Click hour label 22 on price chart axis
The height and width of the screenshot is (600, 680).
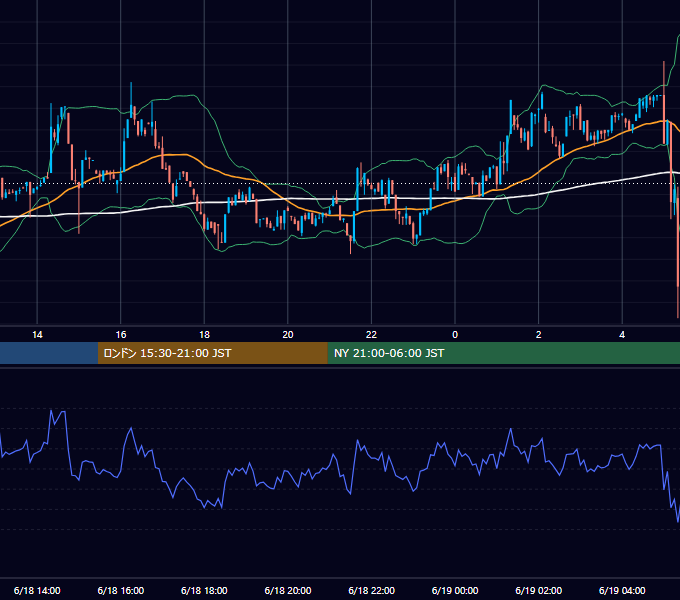pos(372,335)
